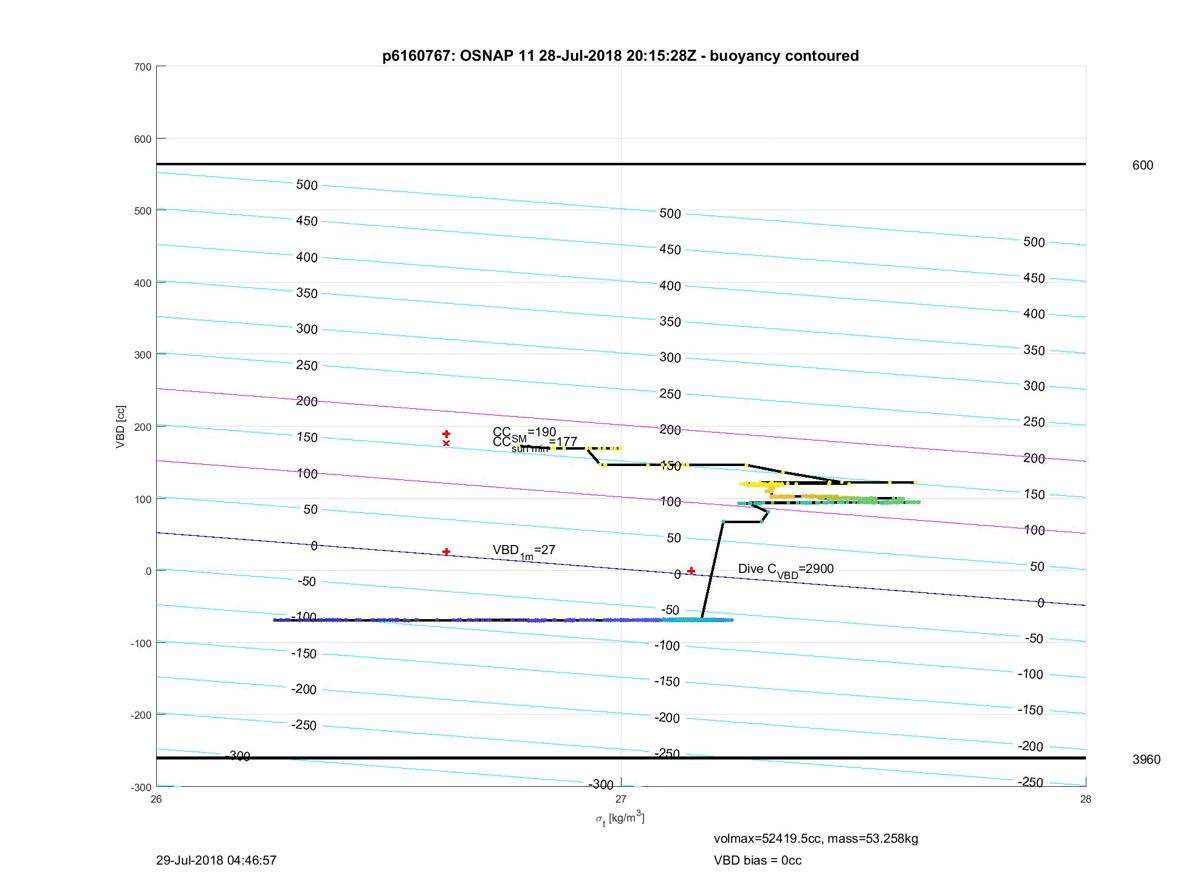This screenshot has height=885, width=1200.
Task: Click the x-axis tick label "28"
Action: pyautogui.click(x=1086, y=799)
